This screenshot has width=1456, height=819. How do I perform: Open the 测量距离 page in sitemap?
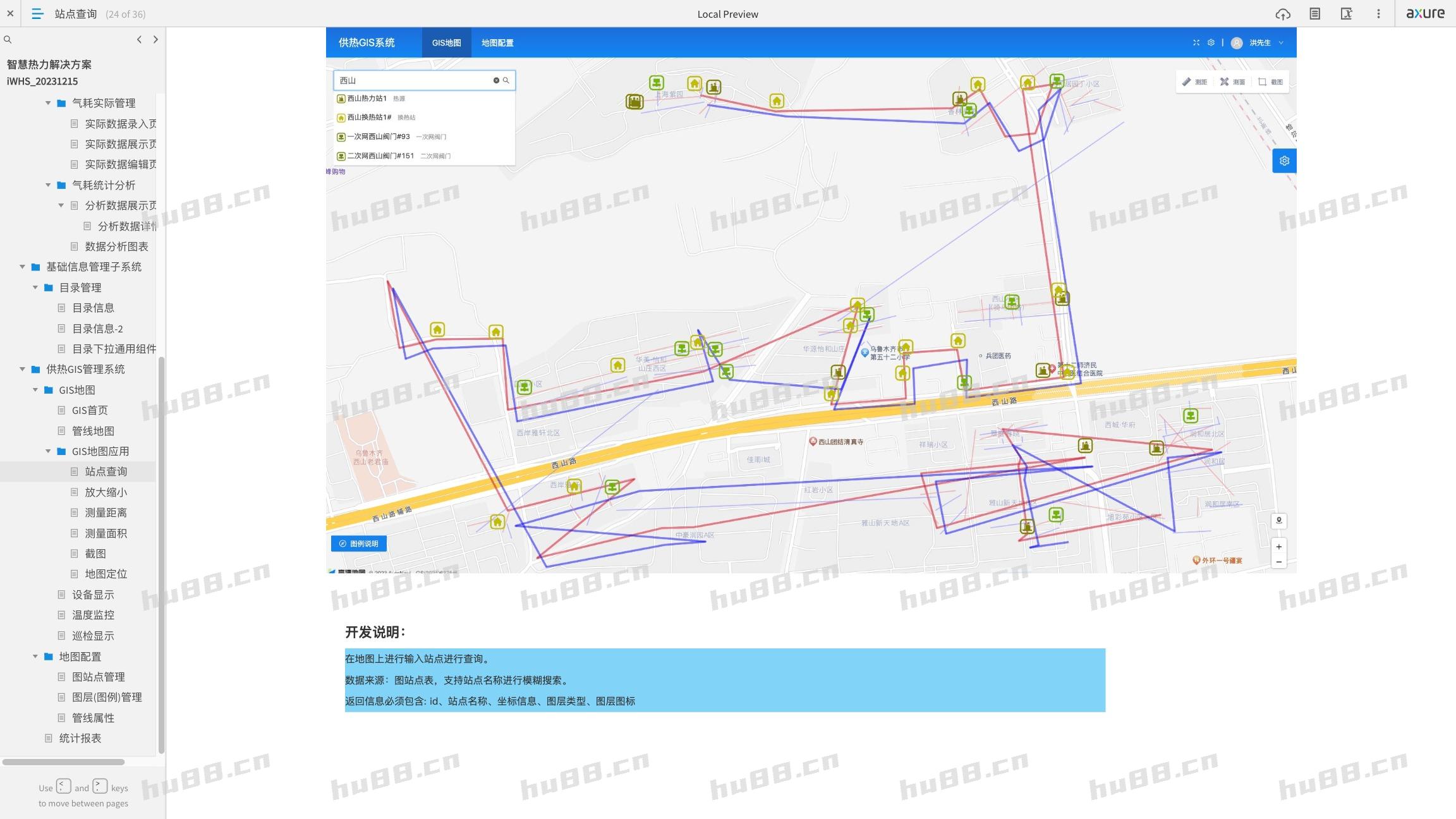click(106, 513)
